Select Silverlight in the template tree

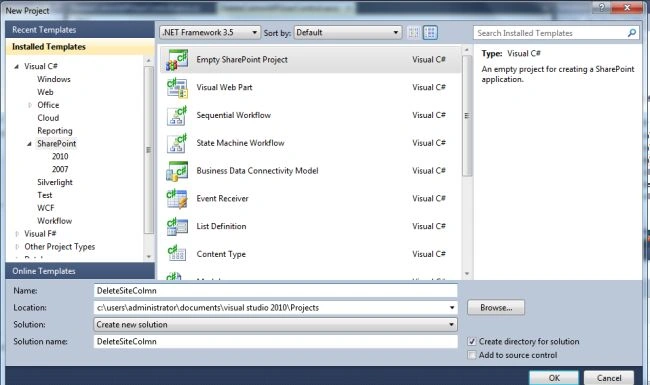tap(55, 182)
